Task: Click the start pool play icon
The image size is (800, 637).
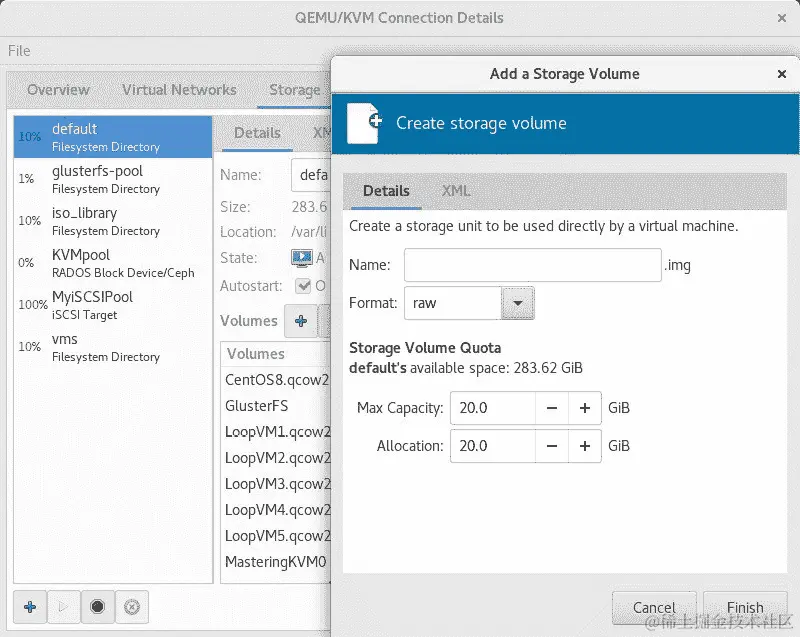Action: (63, 607)
